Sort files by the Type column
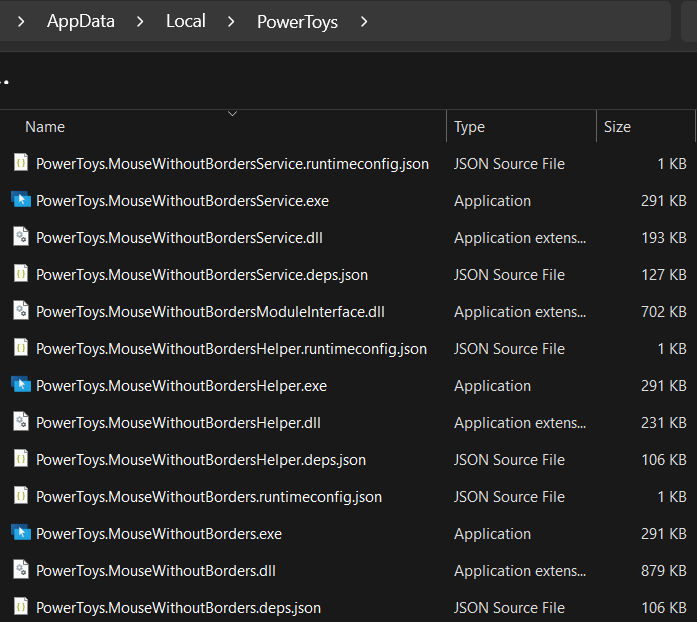The height and width of the screenshot is (622, 697). point(469,127)
